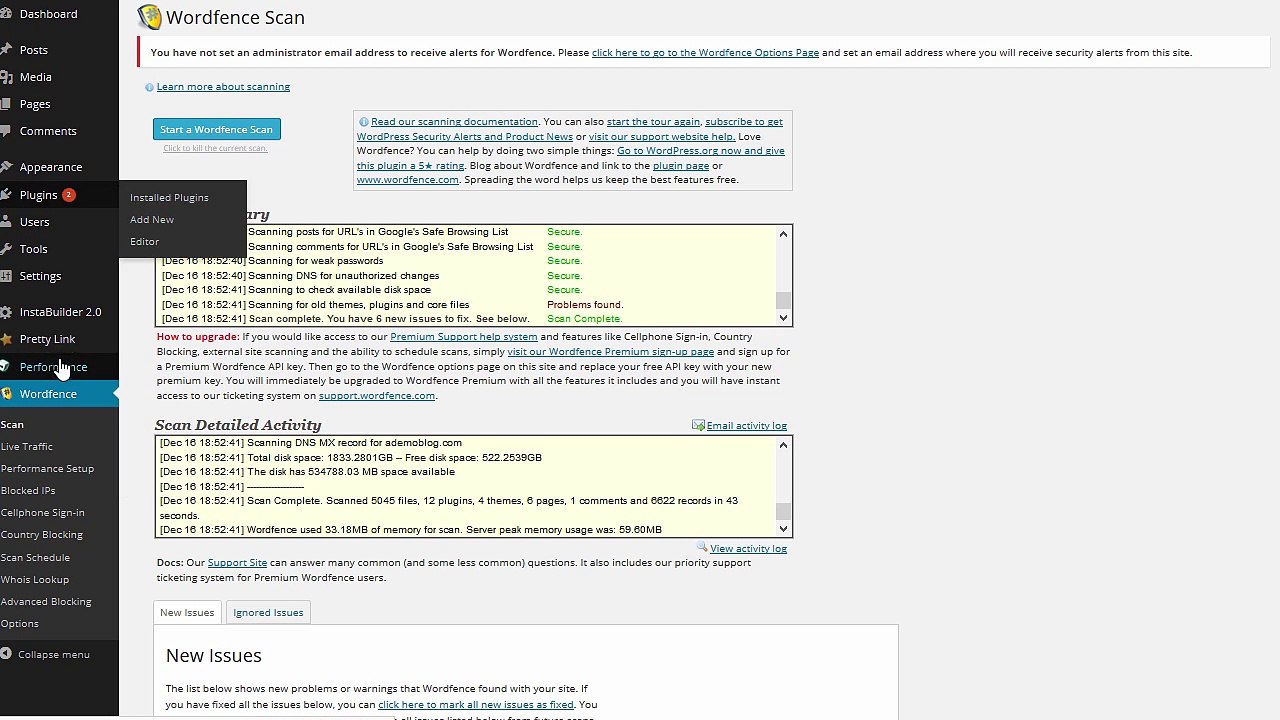Open Learn more about scanning link
This screenshot has width=1280, height=720.
point(223,87)
